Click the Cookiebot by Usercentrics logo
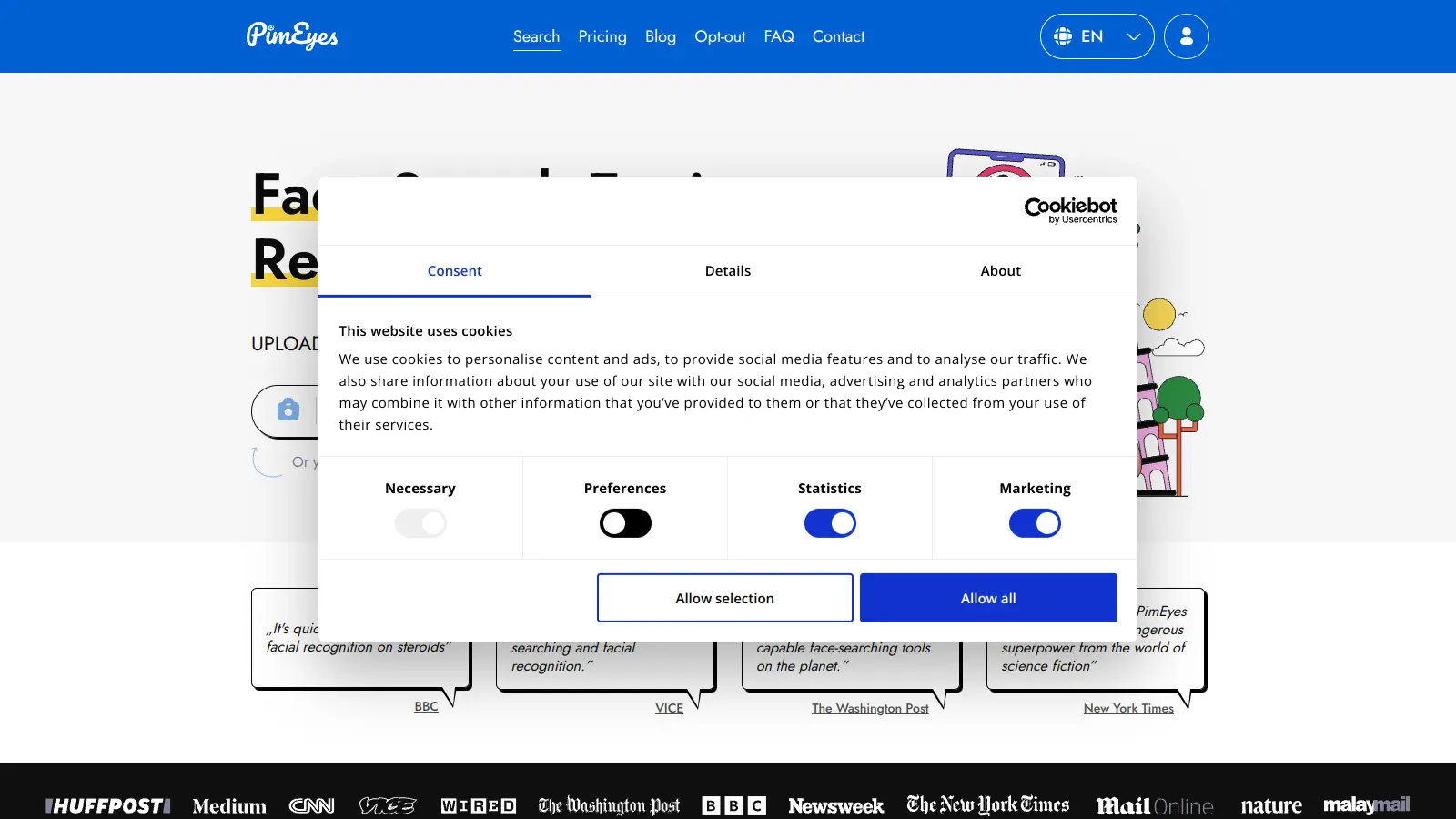 click(x=1070, y=210)
